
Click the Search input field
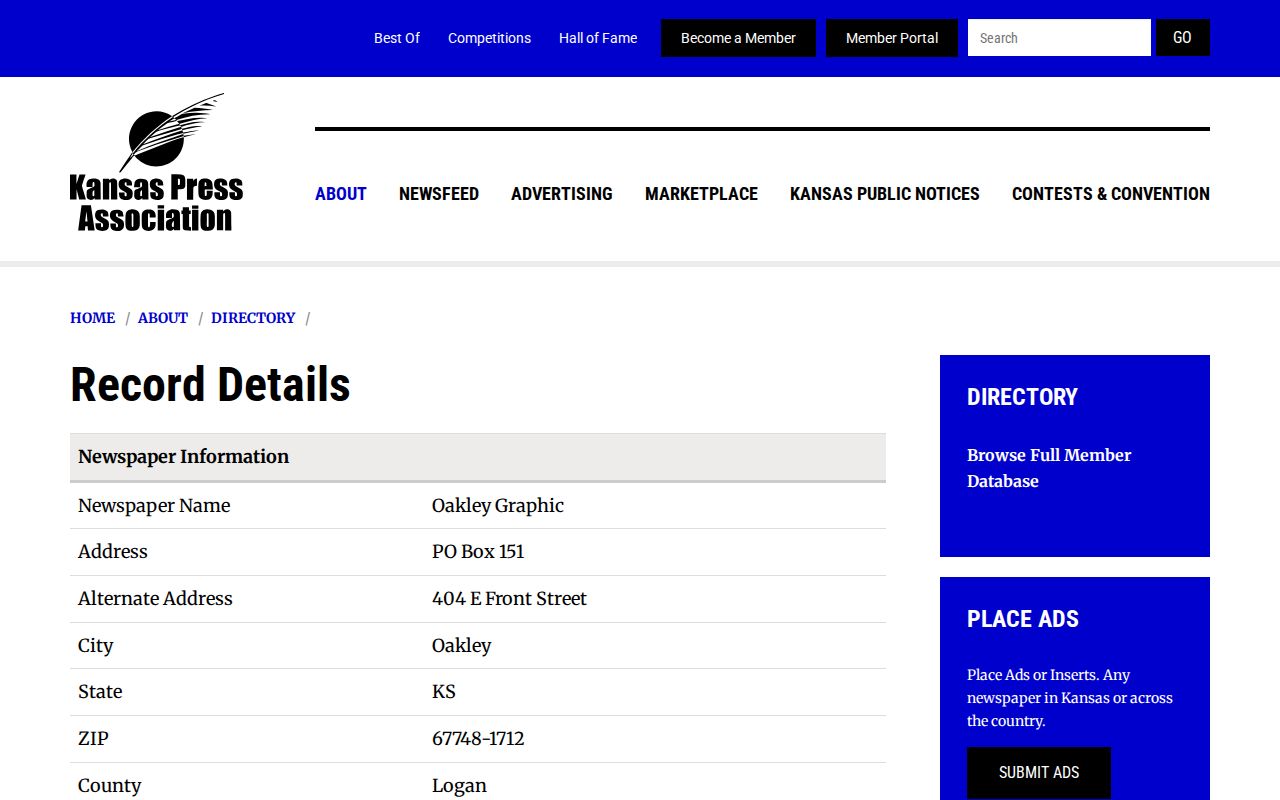pos(1059,38)
